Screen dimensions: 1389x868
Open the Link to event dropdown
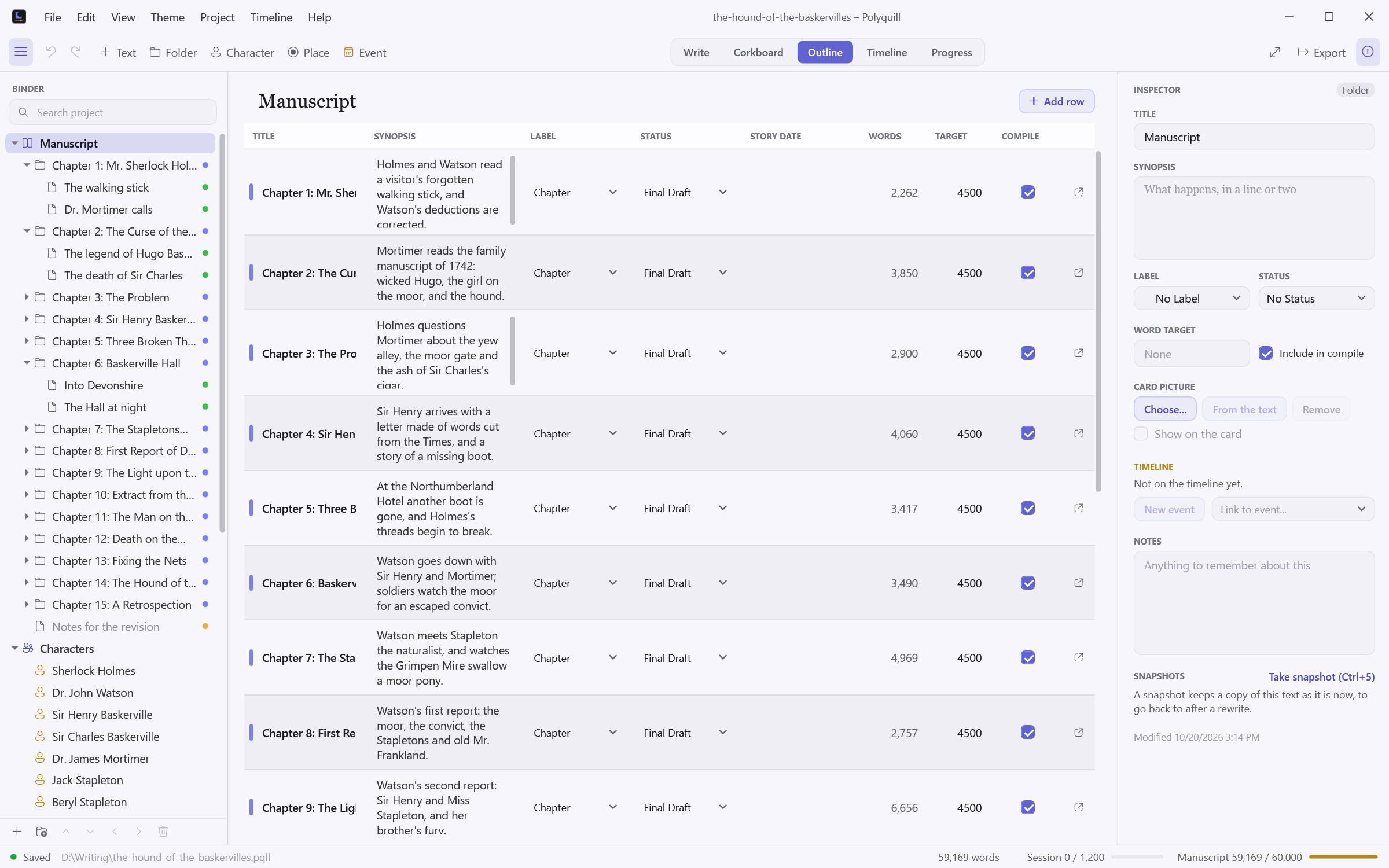pyautogui.click(x=1293, y=509)
